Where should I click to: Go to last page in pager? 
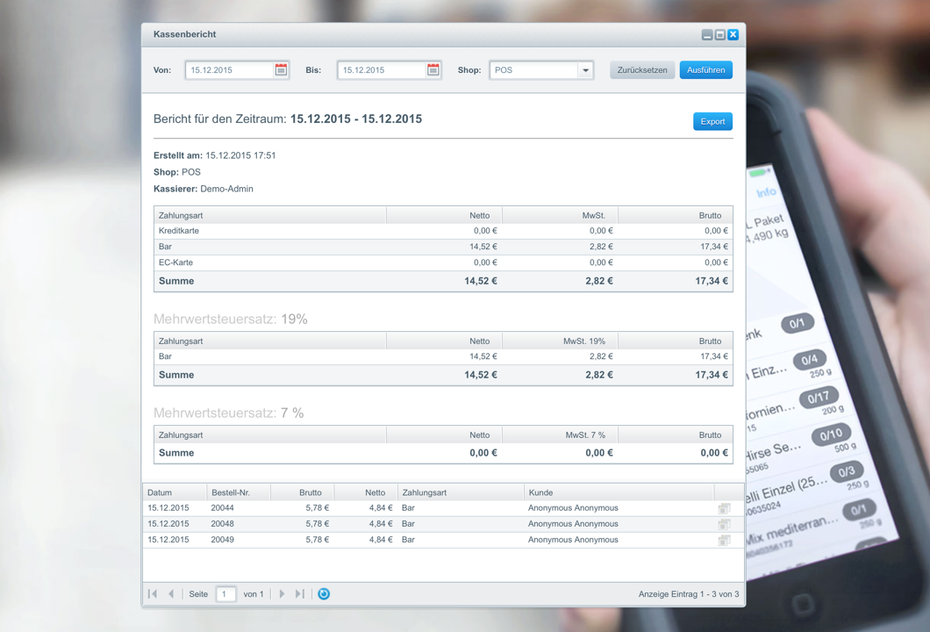[300, 594]
